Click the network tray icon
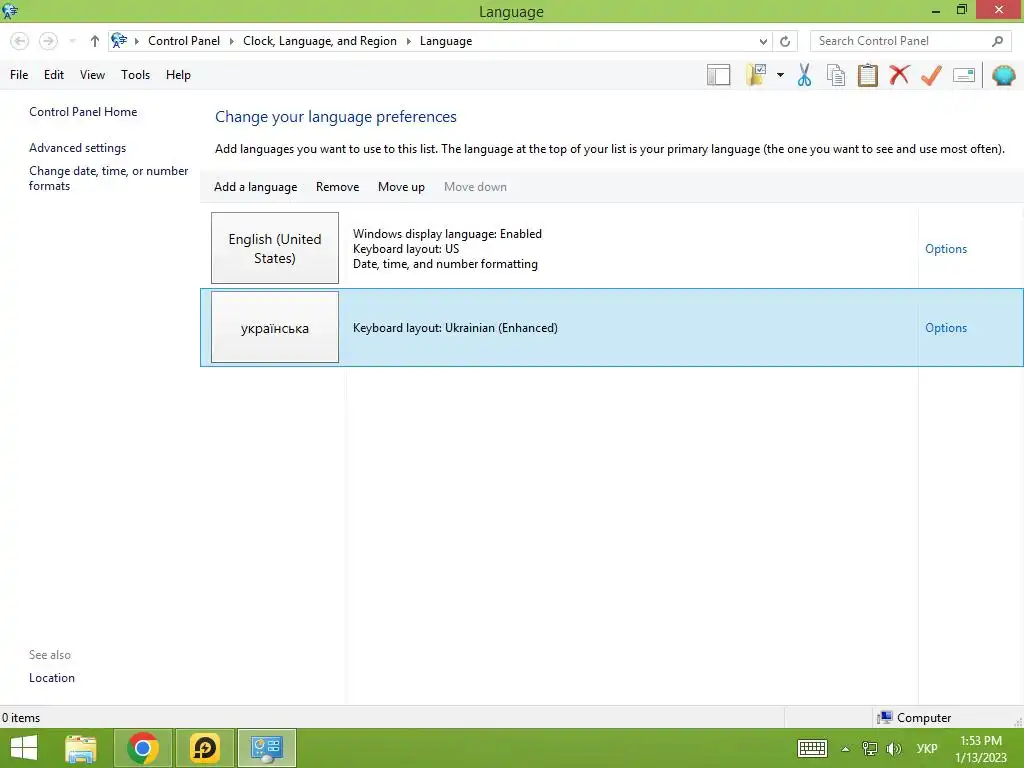 pyautogui.click(x=869, y=748)
